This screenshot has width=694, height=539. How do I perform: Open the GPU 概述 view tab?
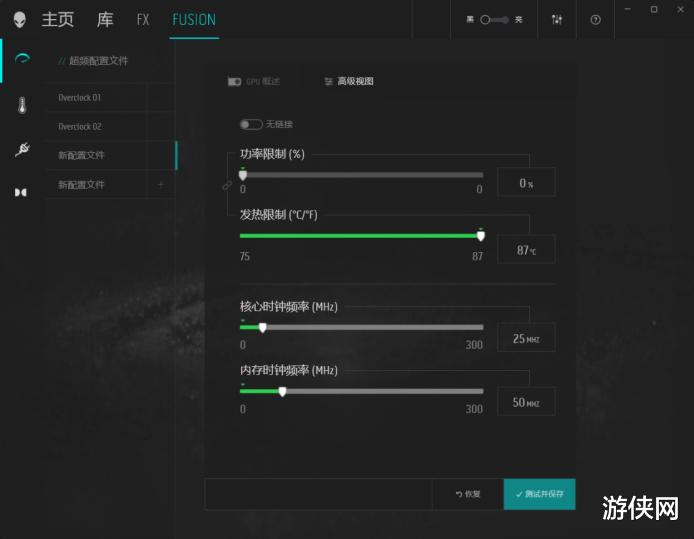[254, 81]
